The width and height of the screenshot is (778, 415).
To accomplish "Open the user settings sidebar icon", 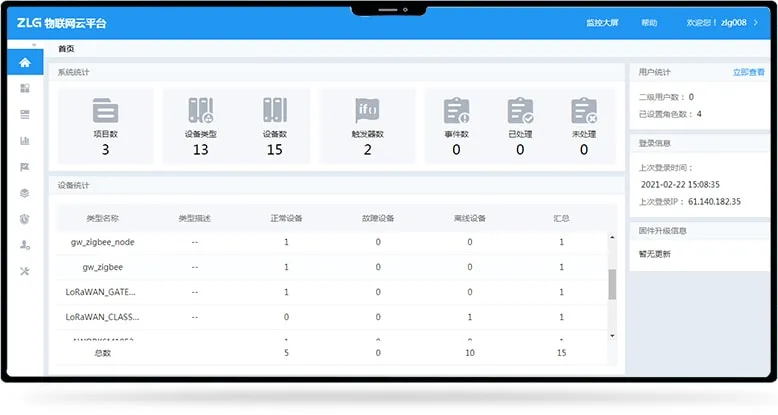I will (25, 244).
